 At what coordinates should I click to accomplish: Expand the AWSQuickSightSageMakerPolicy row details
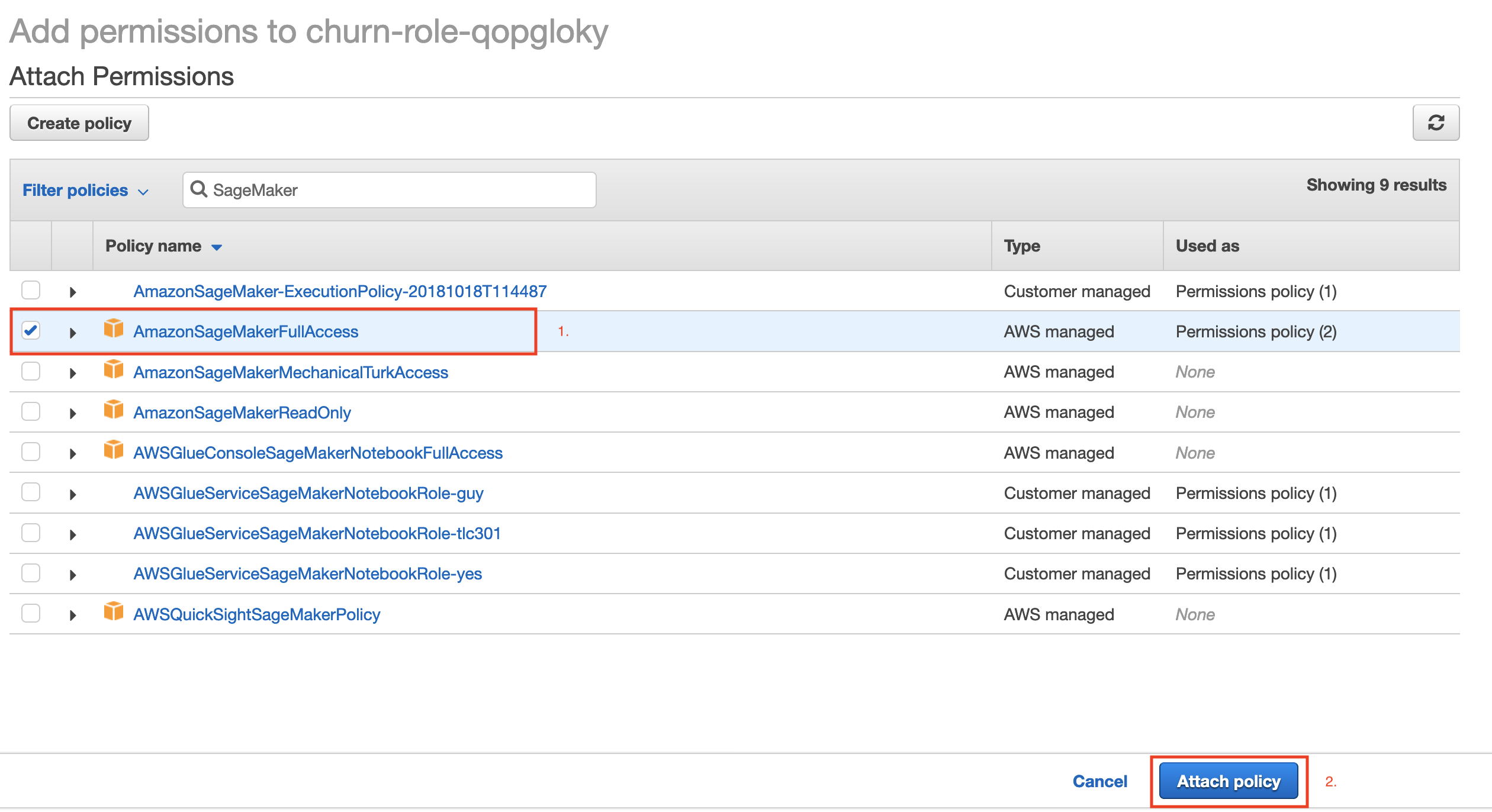coord(73,615)
